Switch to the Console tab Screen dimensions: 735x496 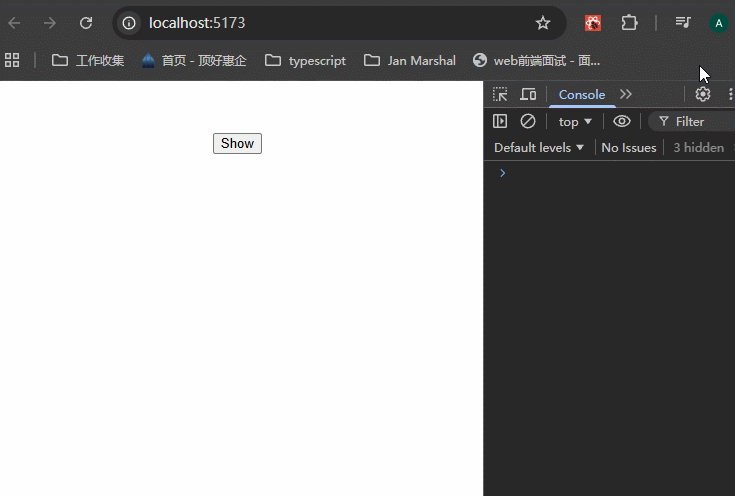click(581, 94)
